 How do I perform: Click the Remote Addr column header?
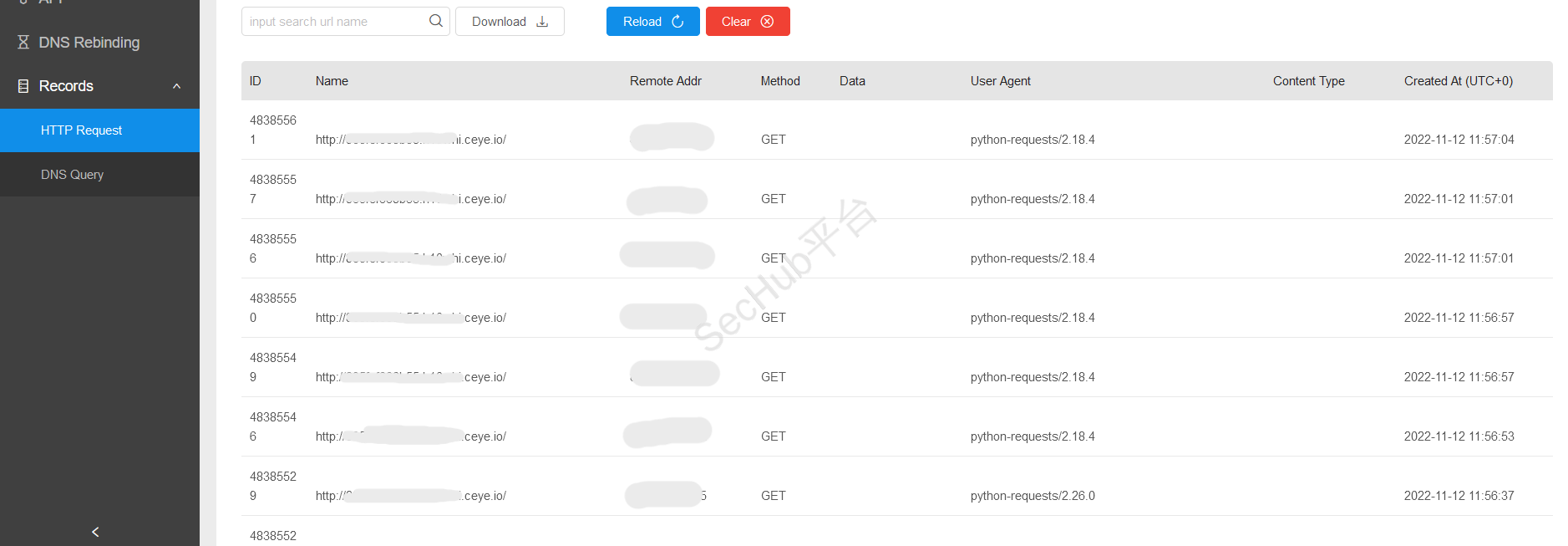pos(665,81)
